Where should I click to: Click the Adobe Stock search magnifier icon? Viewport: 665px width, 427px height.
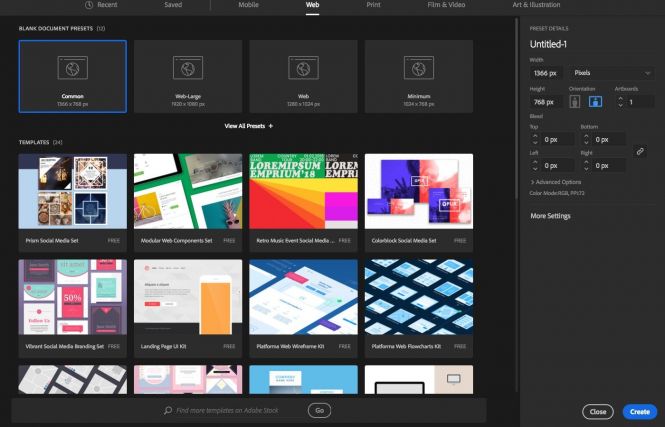point(168,410)
